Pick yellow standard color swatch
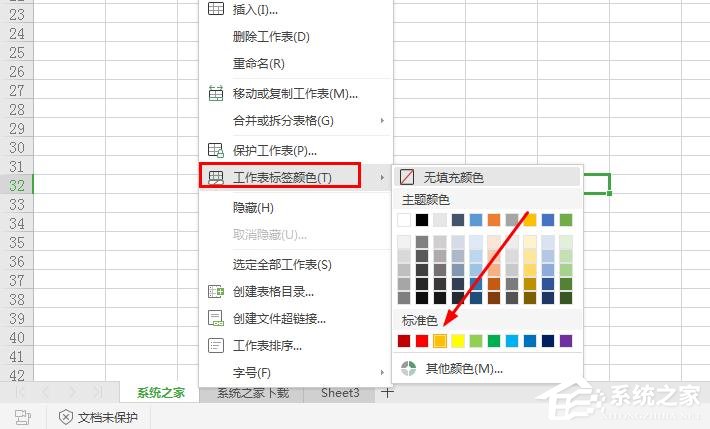 (x=458, y=341)
